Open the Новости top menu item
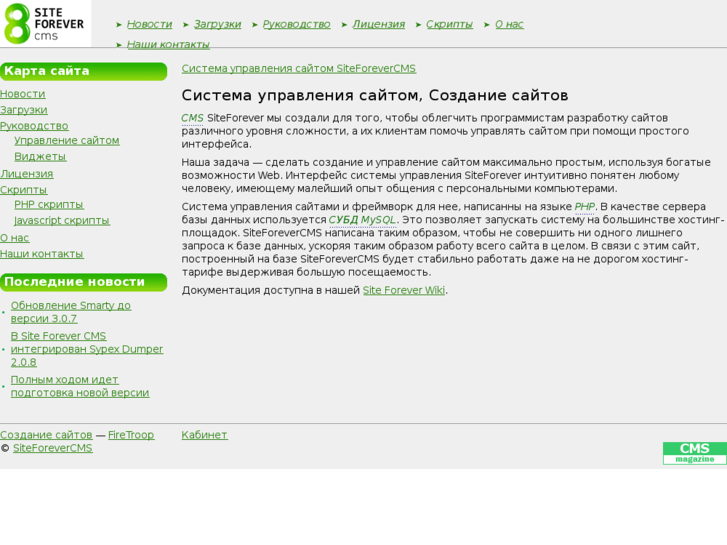 click(149, 24)
